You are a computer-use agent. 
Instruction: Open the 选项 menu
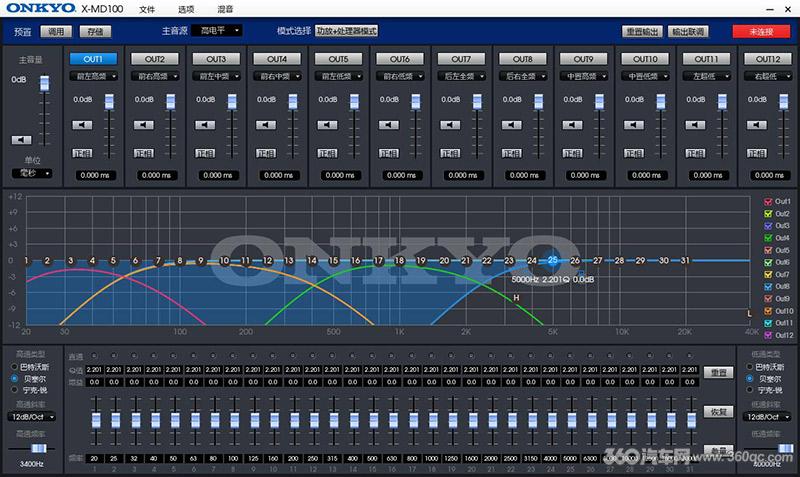pos(186,9)
